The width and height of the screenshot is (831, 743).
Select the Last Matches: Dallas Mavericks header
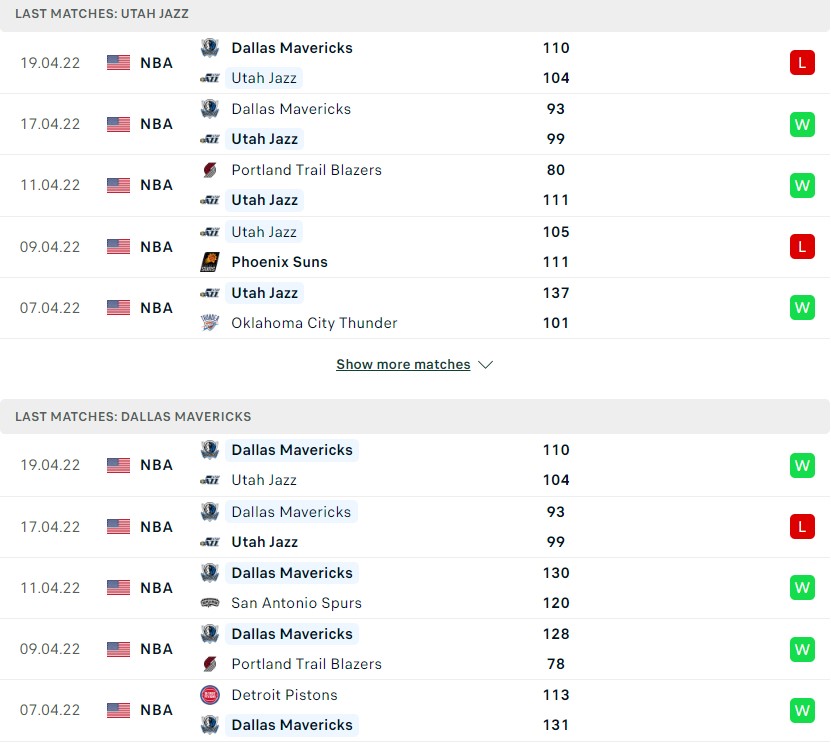pos(133,416)
